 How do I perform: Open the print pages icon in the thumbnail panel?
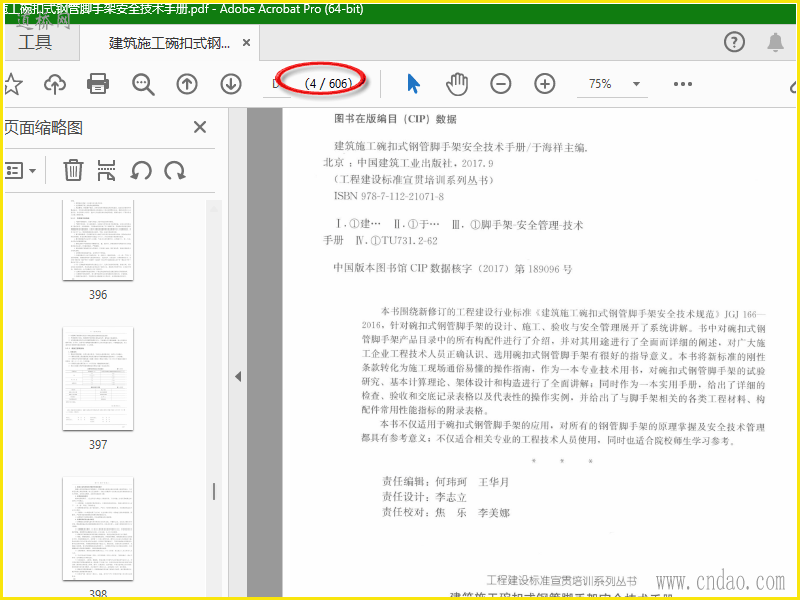tap(106, 170)
